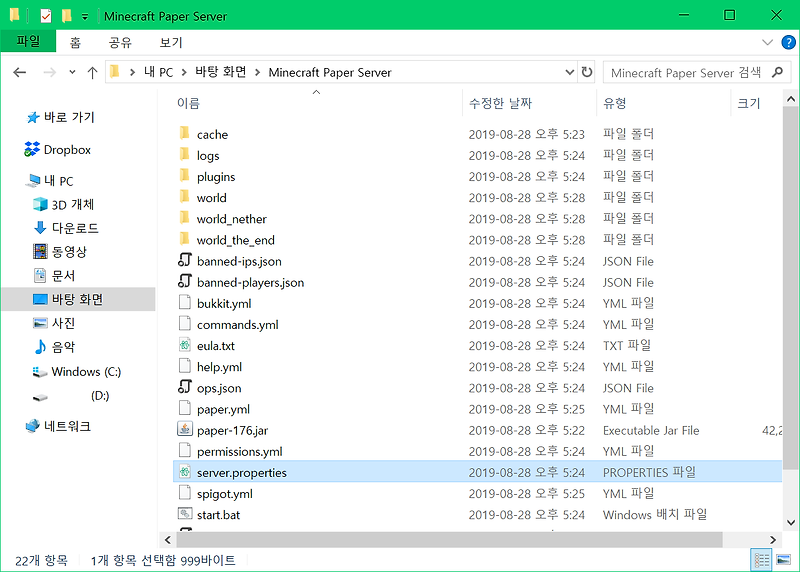Switch to large icons view

(783, 560)
